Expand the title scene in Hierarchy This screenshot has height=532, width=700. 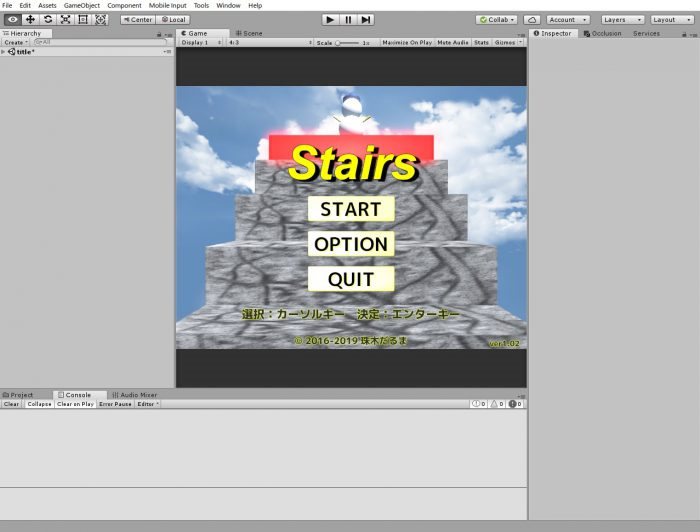tap(3, 52)
